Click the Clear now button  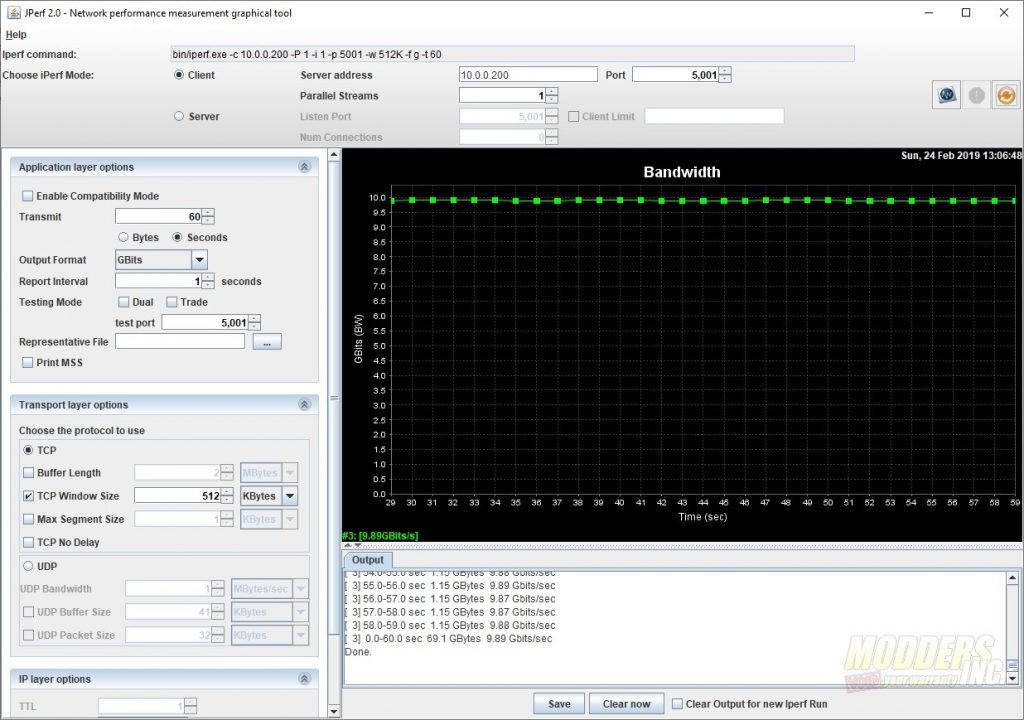point(626,704)
